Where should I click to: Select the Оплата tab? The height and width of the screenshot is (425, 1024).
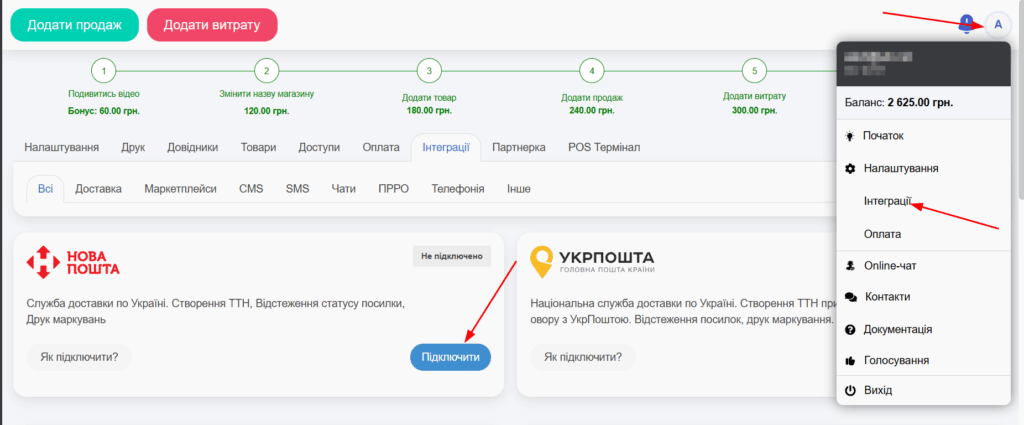(381, 148)
